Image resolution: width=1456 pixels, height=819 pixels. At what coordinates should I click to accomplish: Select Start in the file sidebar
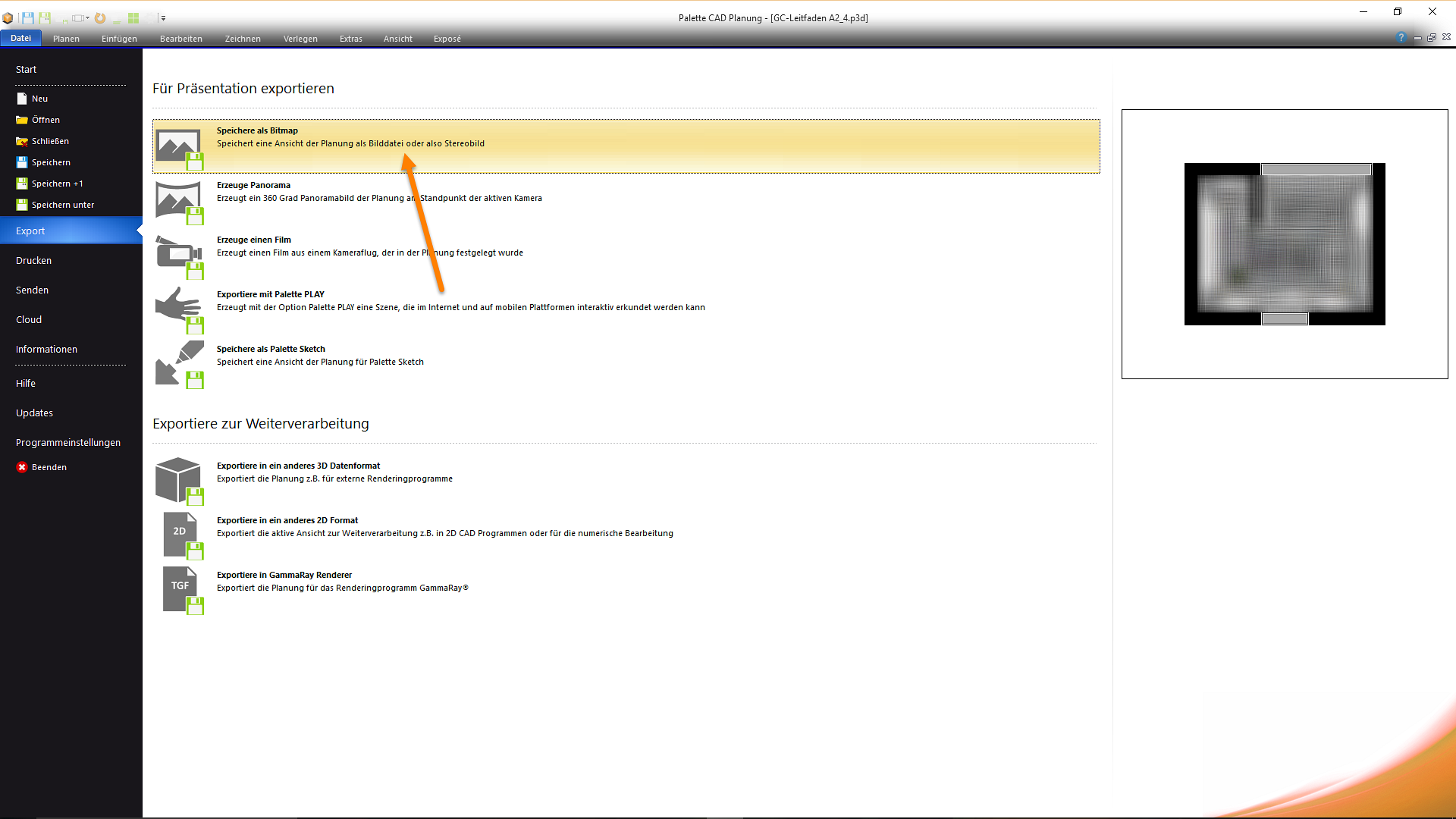click(26, 69)
